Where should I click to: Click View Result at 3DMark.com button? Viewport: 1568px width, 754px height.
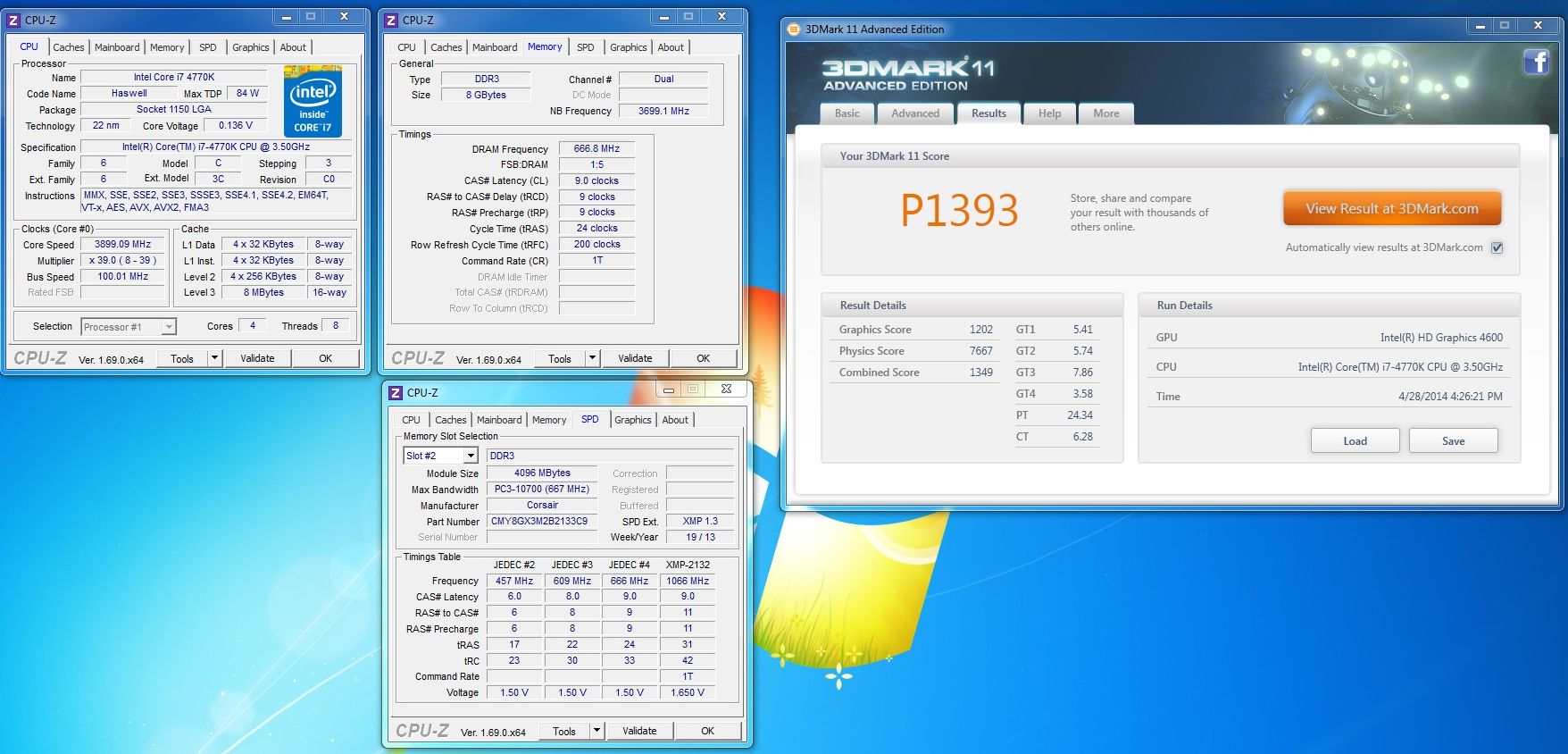click(1391, 209)
